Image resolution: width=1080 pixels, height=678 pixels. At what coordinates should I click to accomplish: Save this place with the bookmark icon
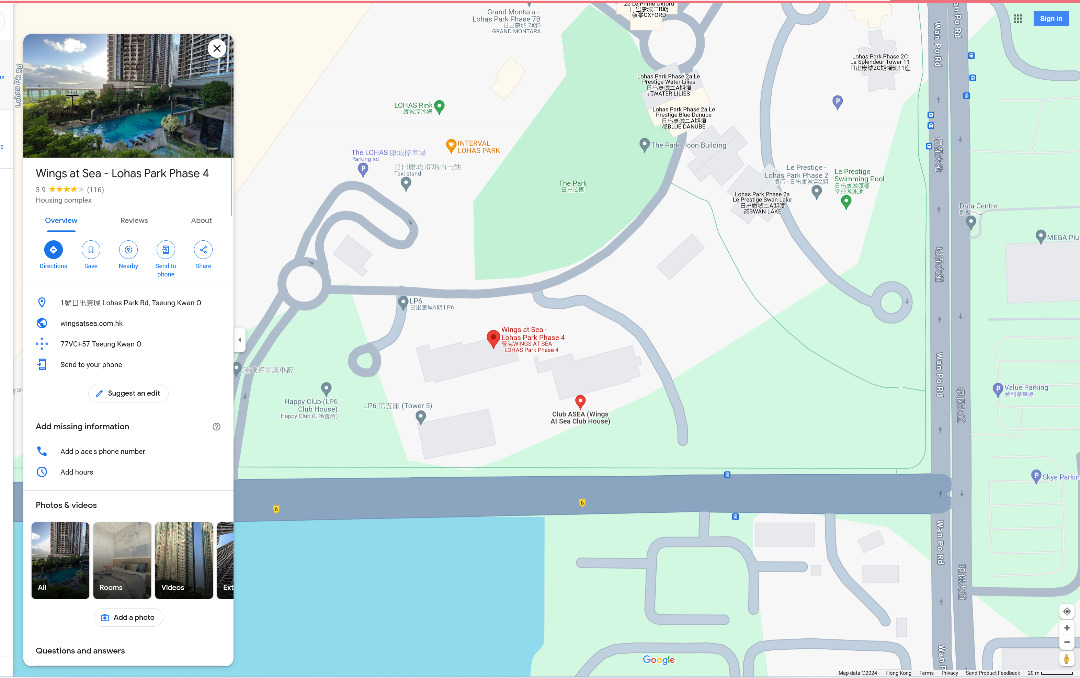[x=91, y=249]
